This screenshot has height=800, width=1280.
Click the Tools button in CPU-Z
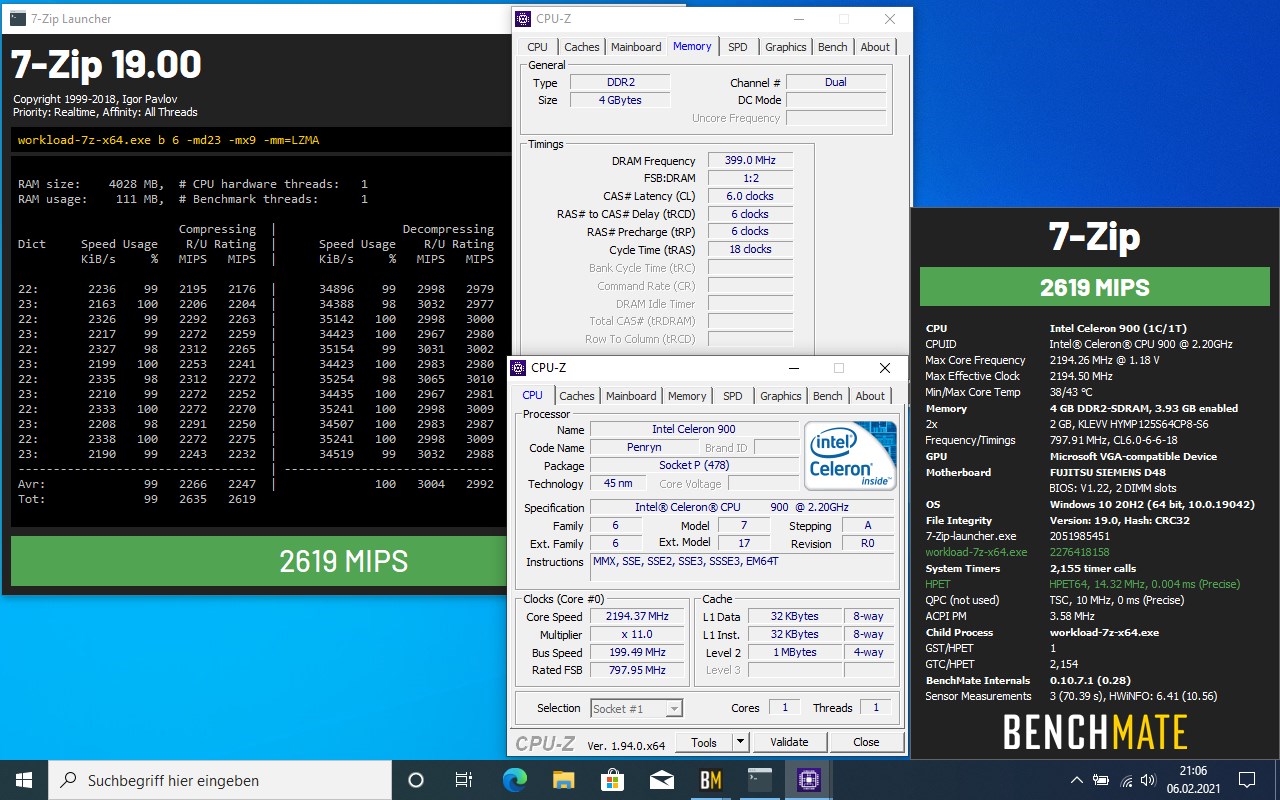click(704, 742)
